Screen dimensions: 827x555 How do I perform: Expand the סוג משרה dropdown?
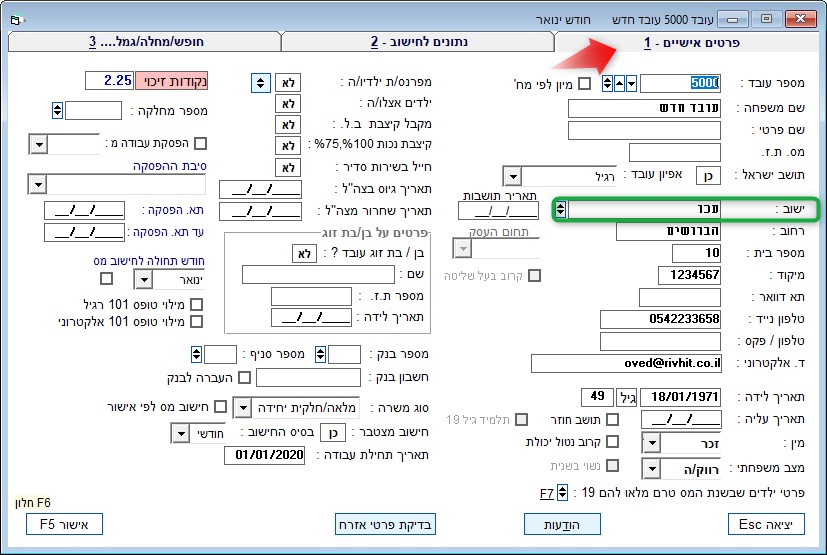pyautogui.click(x=242, y=407)
